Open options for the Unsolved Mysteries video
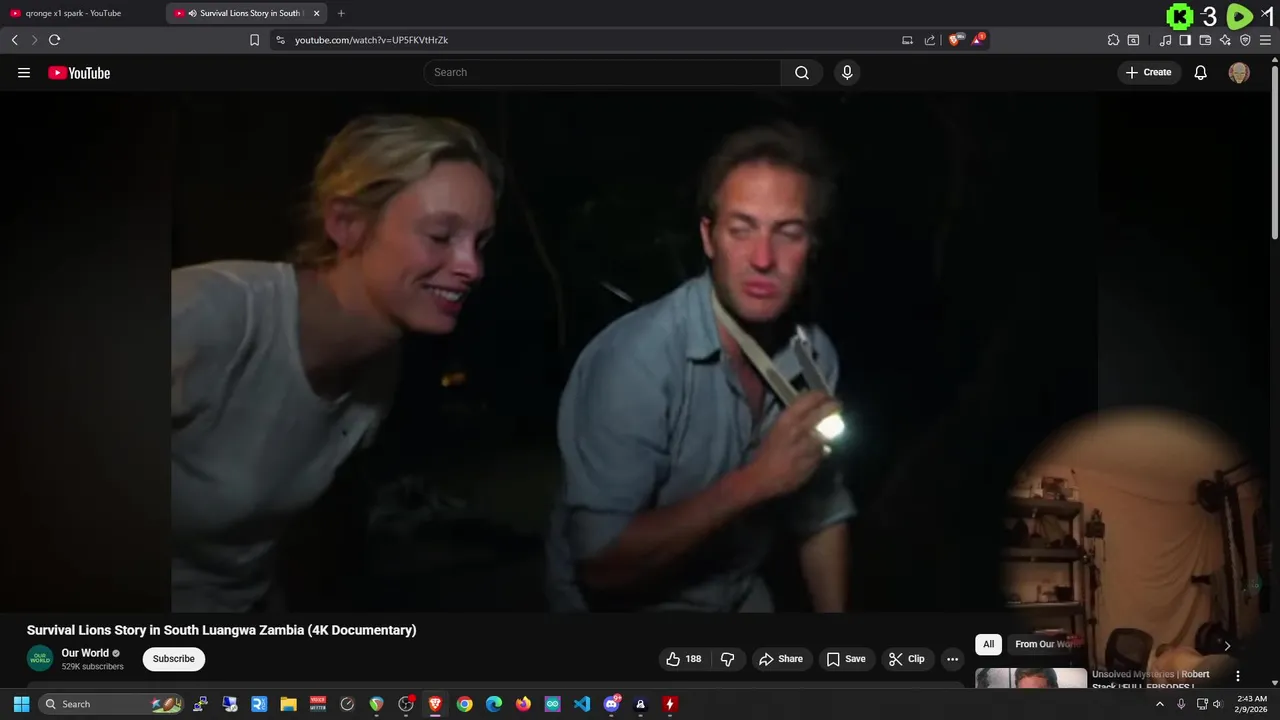 coord(1238,676)
